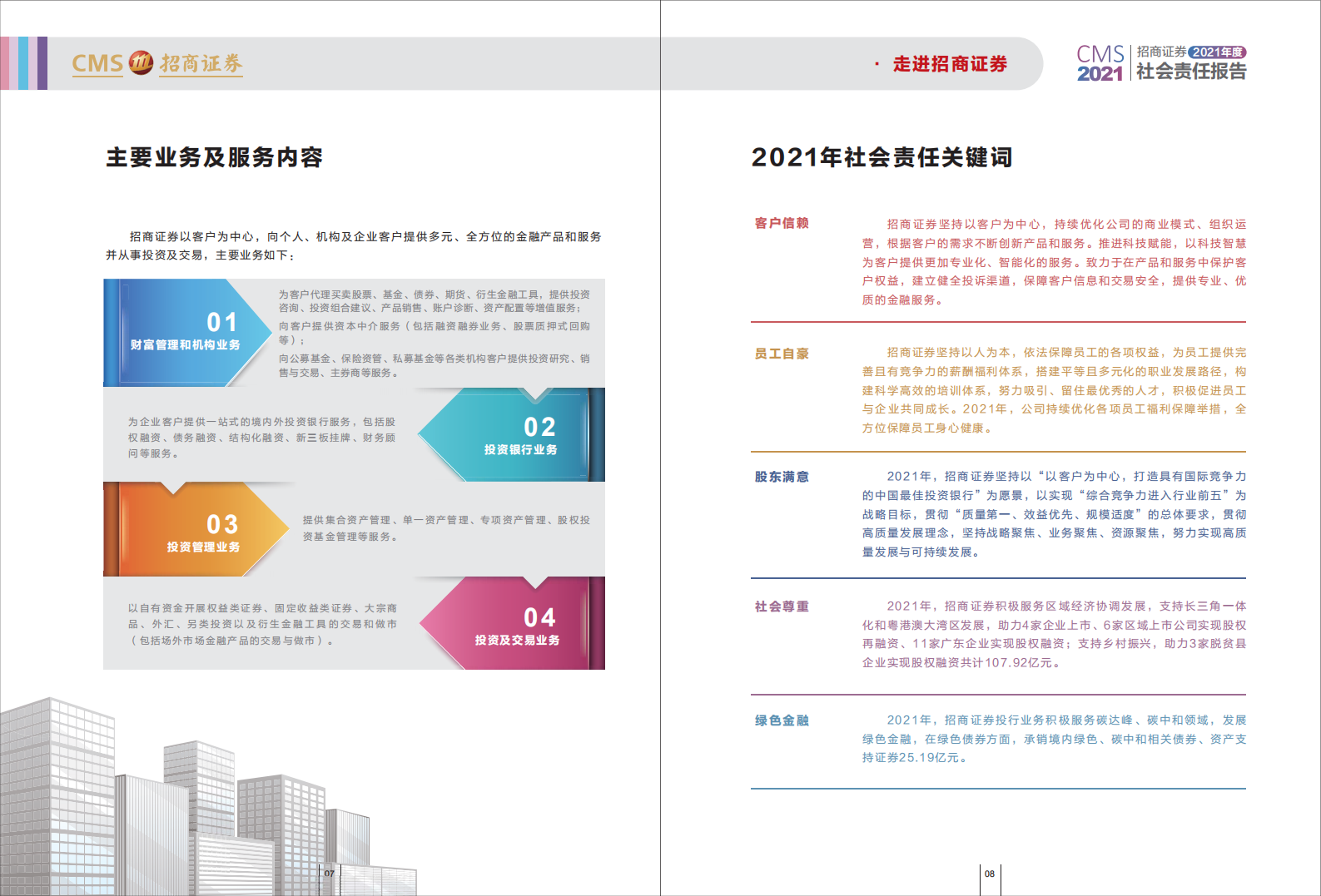Click the text 为企业客户提供一站式的境内外投资银行服务
The image size is (1321, 896).
pos(262,438)
